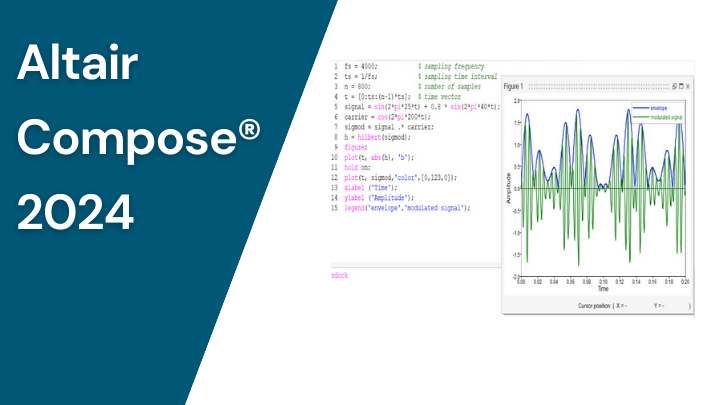This screenshot has height=405, width=720.
Task: Select the envelope legend entry
Action: (658, 106)
